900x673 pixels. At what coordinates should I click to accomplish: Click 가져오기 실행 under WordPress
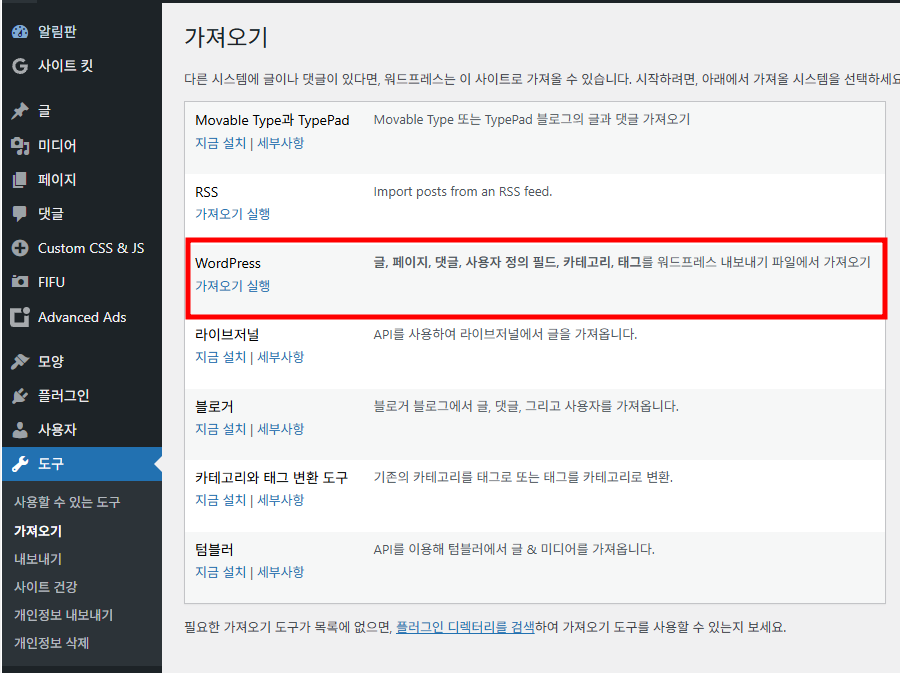(x=232, y=286)
